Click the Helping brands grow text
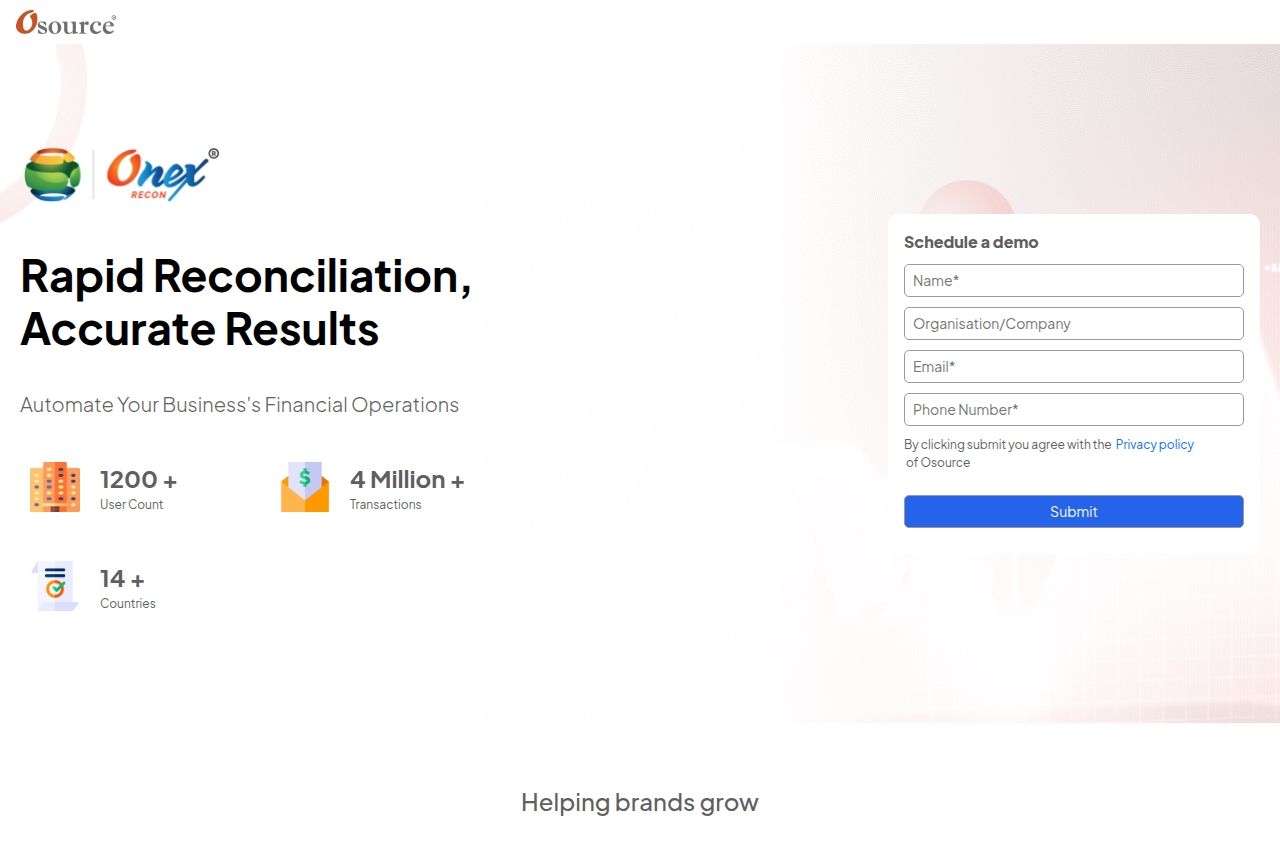Image resolution: width=1280 pixels, height=853 pixels. [x=639, y=802]
